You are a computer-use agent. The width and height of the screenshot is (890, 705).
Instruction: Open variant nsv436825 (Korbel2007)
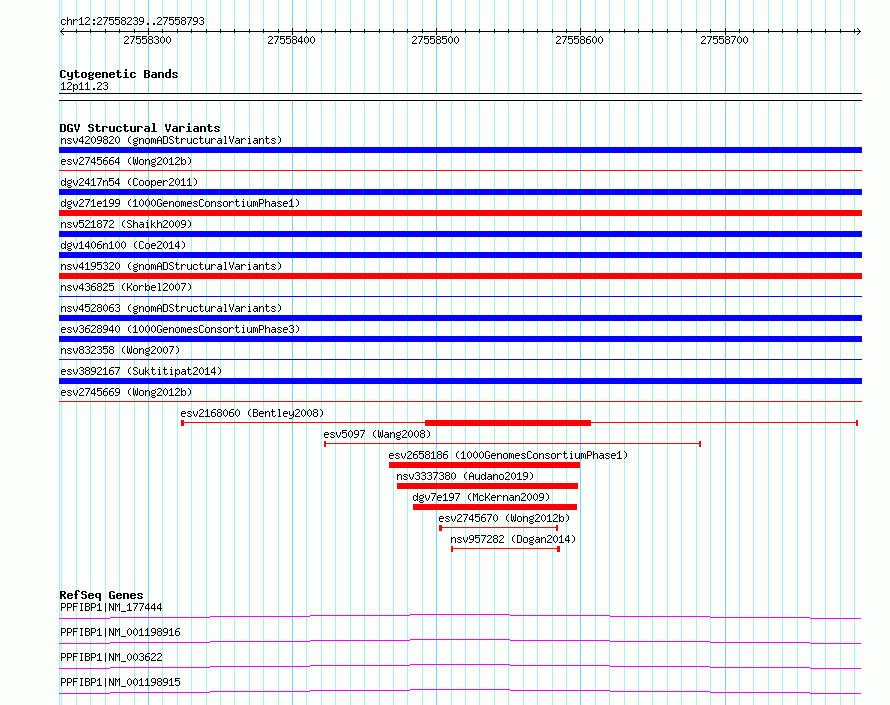126,287
